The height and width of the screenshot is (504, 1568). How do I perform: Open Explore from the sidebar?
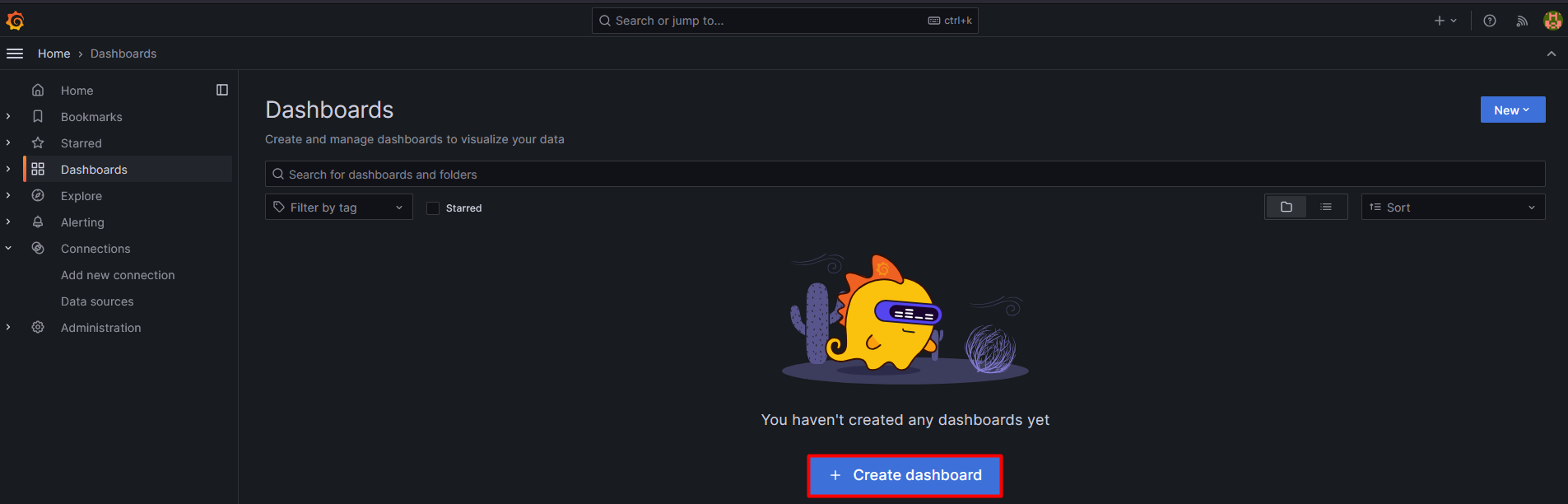pos(81,196)
